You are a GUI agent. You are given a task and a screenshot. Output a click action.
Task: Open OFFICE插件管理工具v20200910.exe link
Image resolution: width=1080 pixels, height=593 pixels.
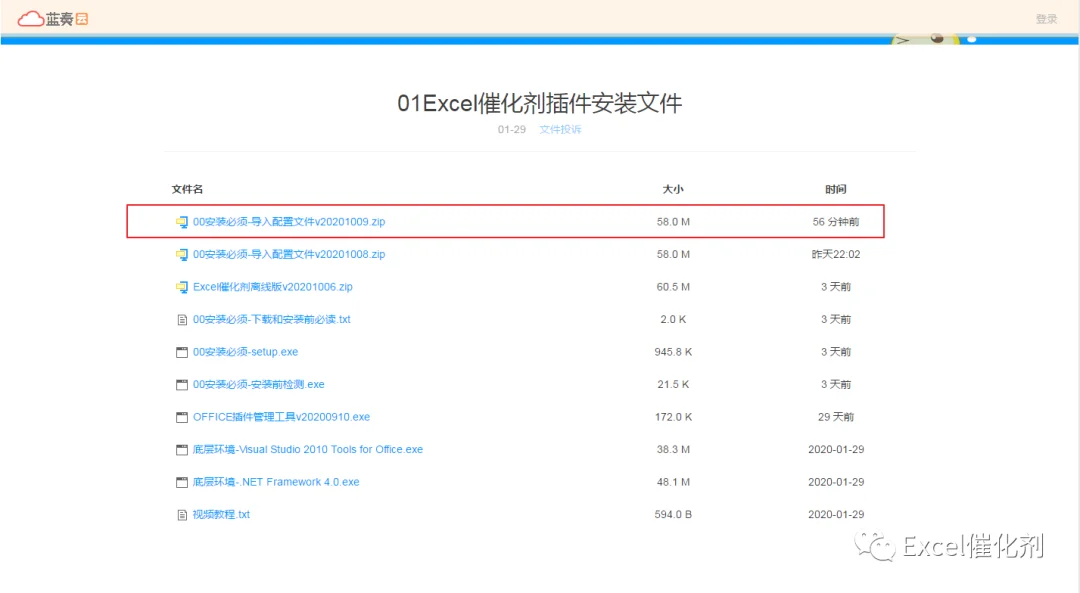pos(281,417)
